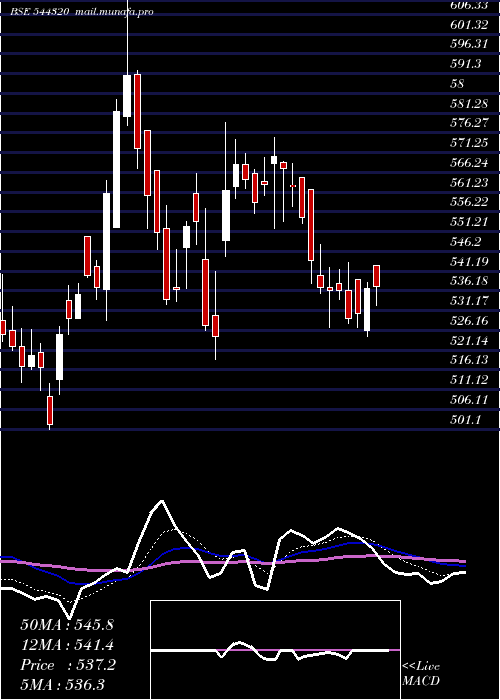Click the 556.22 price axis label
This screenshot has height=700, width=500.
468,202
